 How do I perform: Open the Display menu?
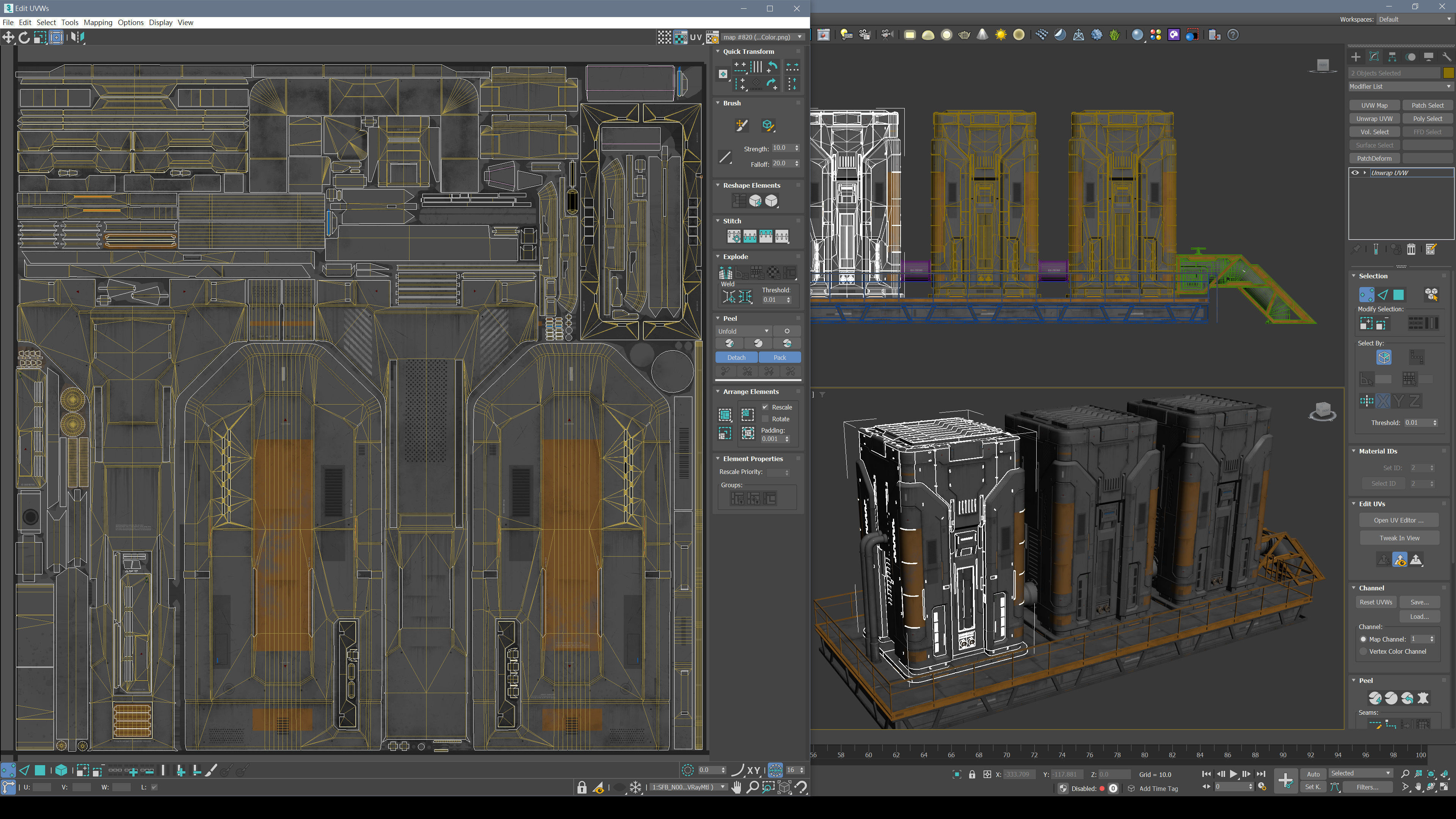(x=160, y=23)
